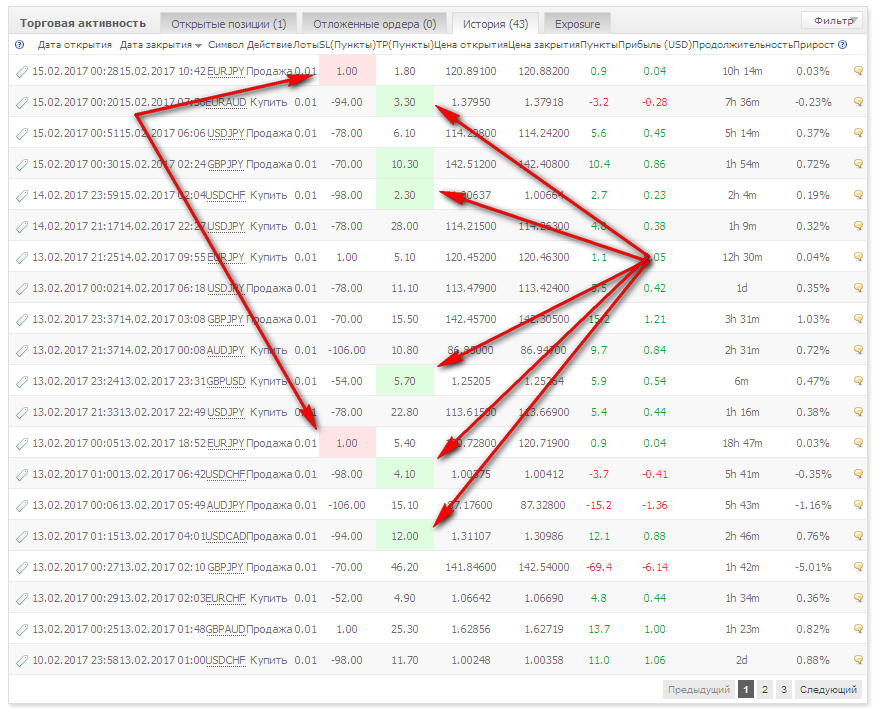Go to page 3

click(x=783, y=689)
